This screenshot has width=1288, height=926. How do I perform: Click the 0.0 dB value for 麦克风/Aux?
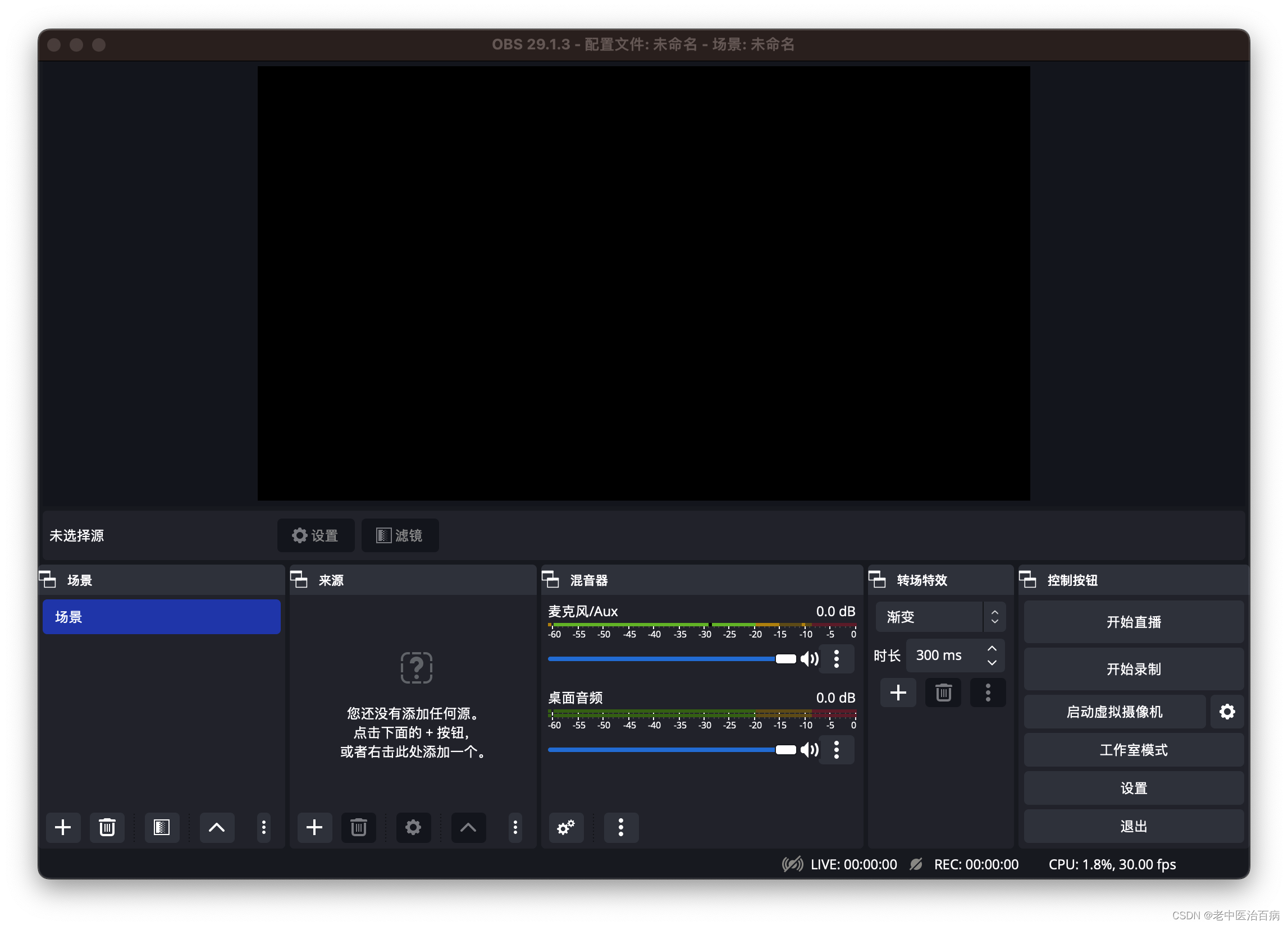[x=835, y=611]
